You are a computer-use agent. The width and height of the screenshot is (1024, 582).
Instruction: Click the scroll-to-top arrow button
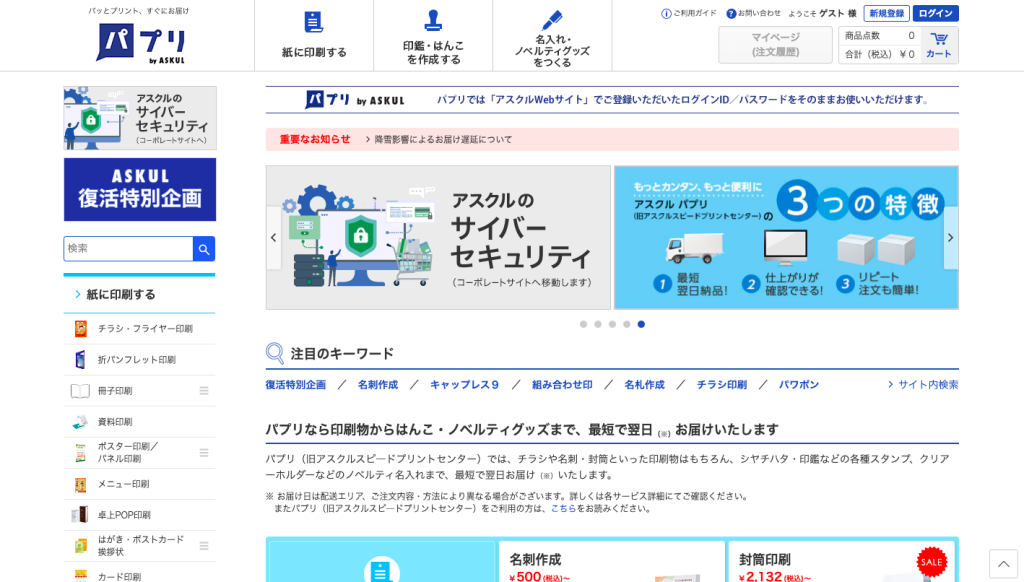(1003, 563)
